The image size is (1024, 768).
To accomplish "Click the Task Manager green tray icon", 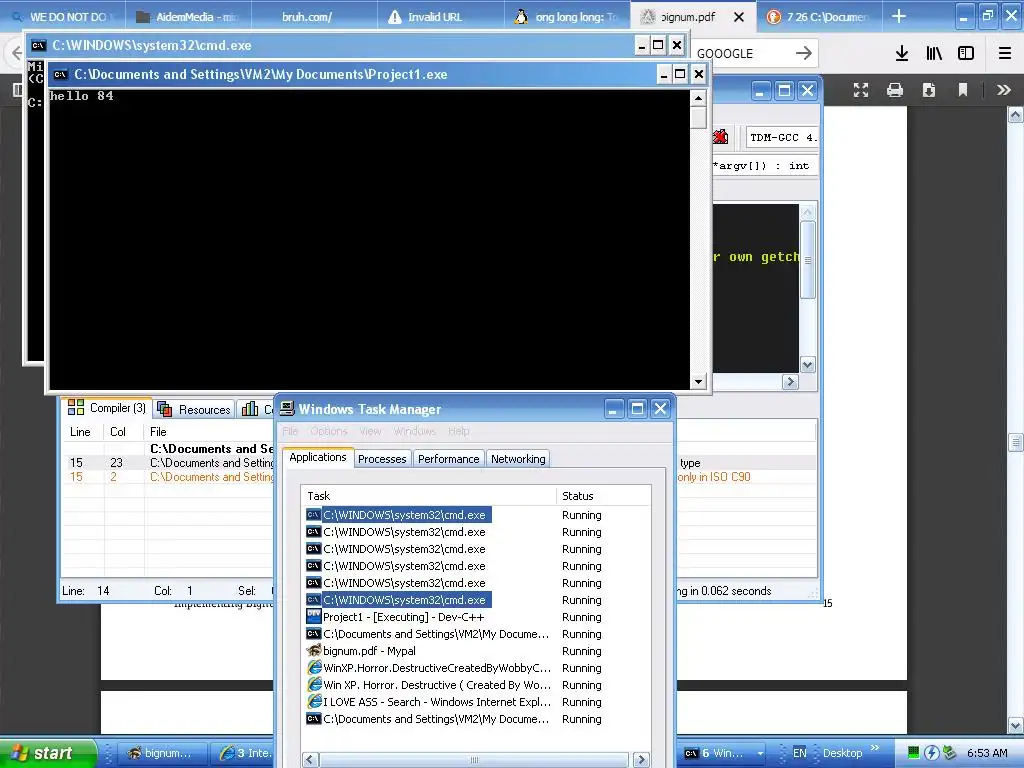I will point(914,753).
